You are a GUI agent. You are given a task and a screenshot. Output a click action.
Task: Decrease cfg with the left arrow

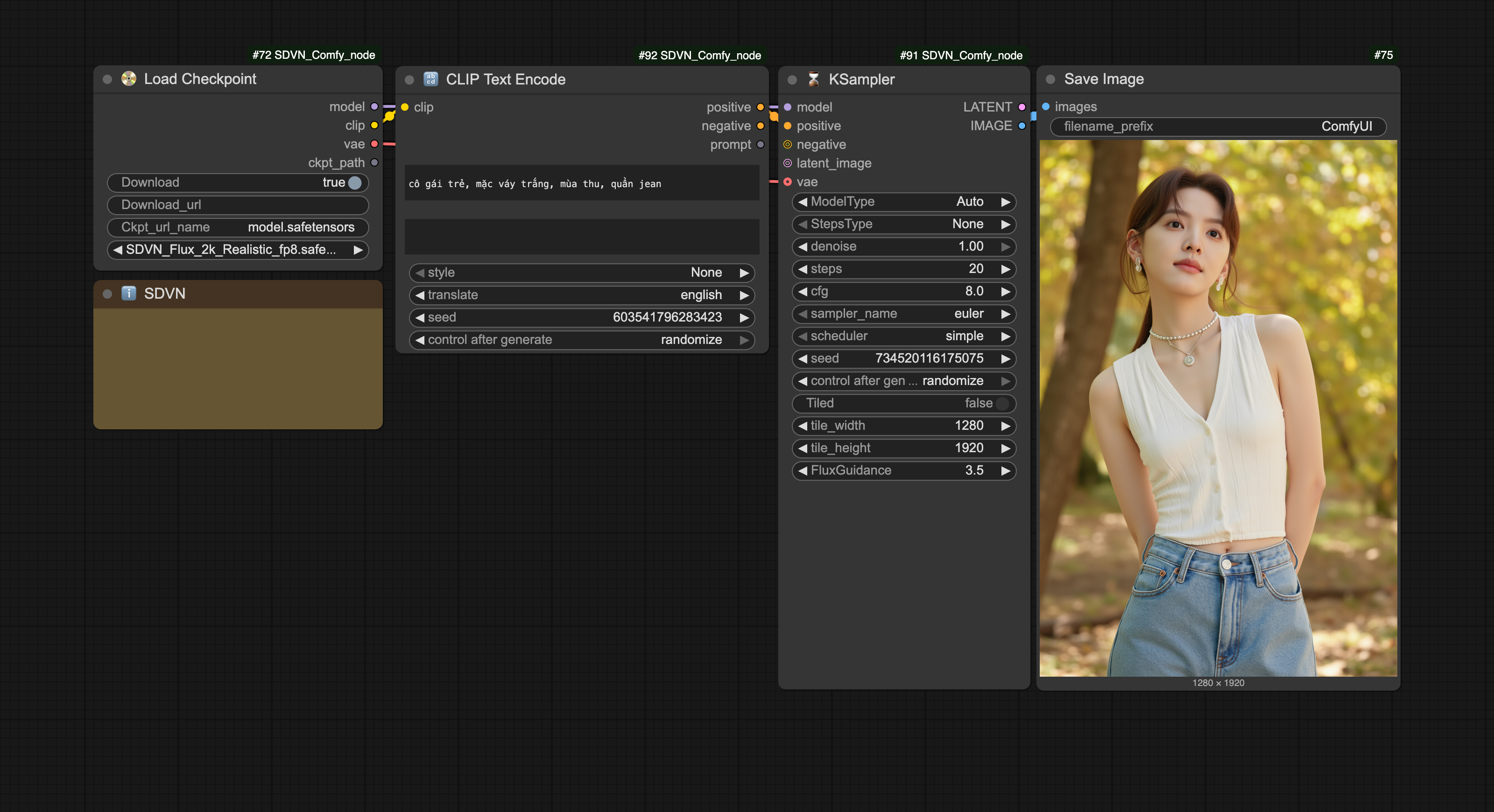[803, 292]
